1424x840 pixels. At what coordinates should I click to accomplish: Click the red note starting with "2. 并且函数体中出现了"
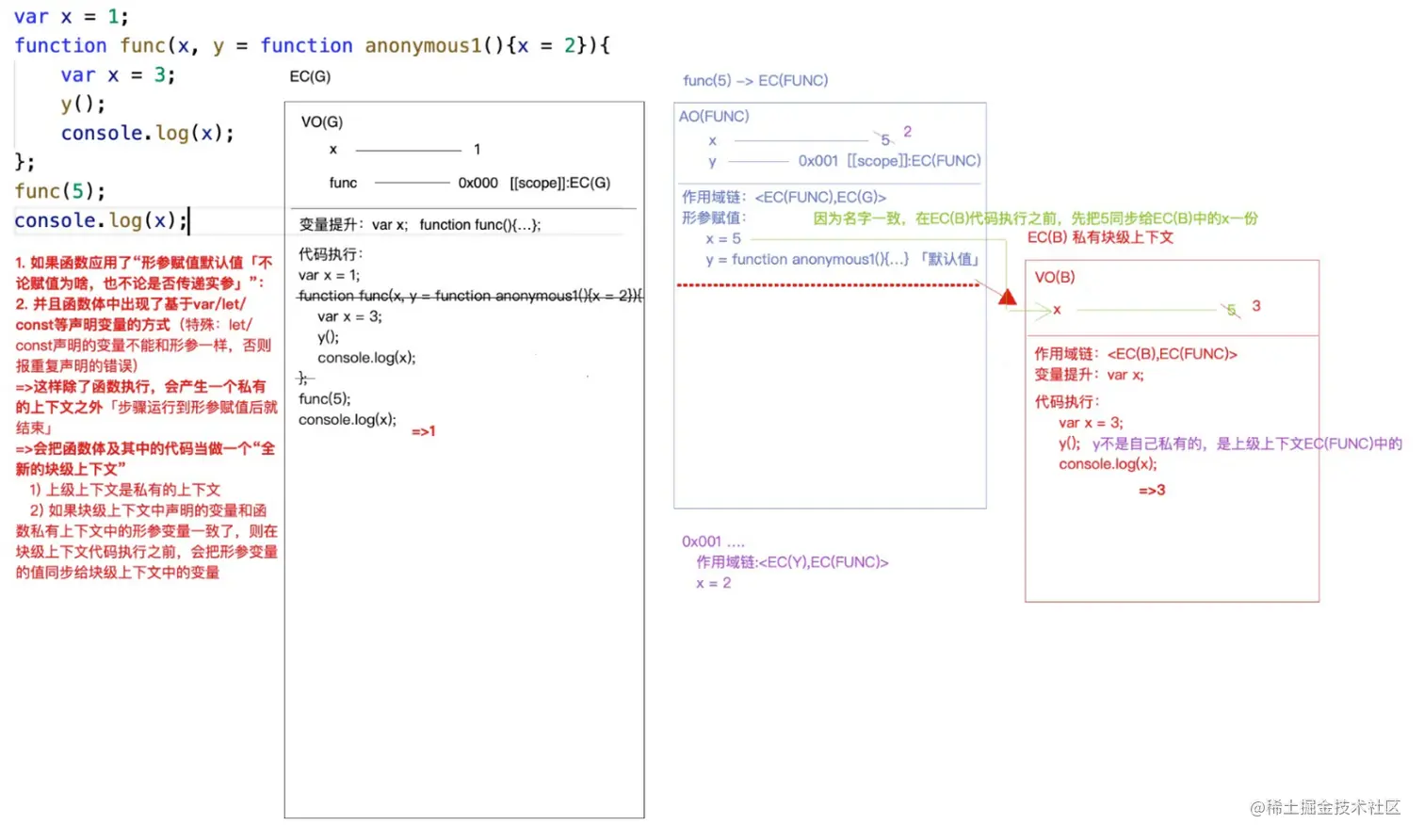coord(144,334)
